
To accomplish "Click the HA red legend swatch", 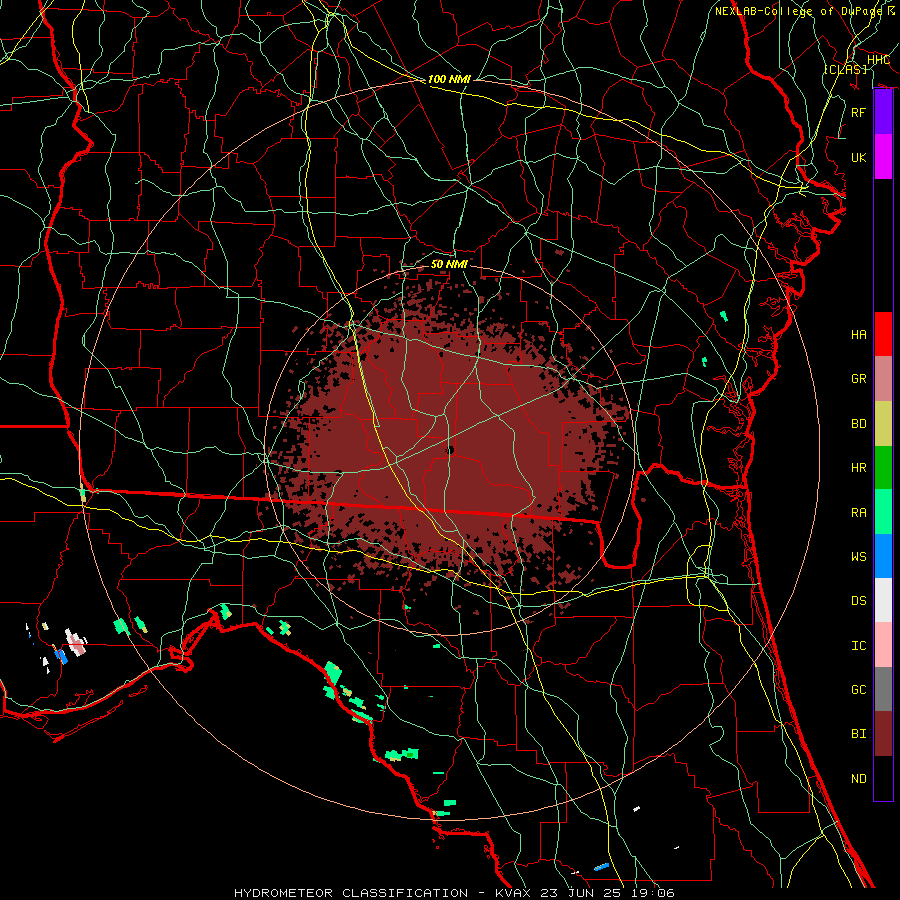I will (883, 334).
